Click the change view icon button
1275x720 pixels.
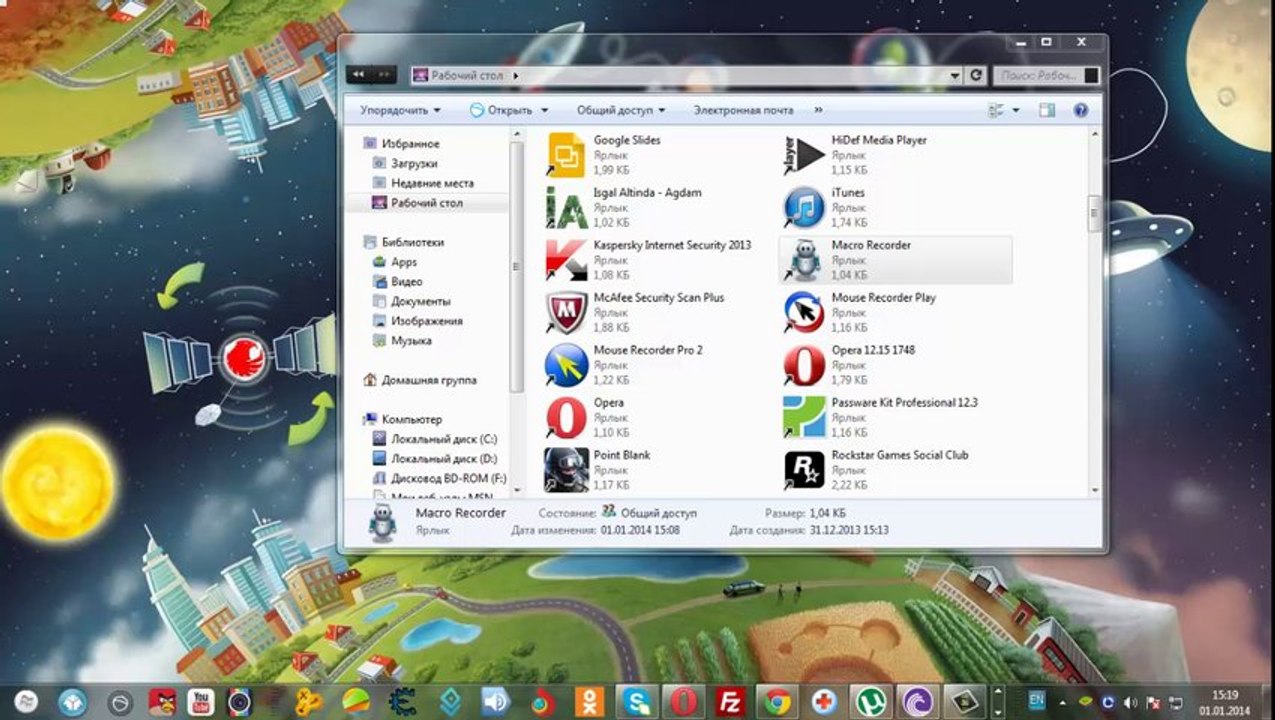pyautogui.click(x=996, y=110)
